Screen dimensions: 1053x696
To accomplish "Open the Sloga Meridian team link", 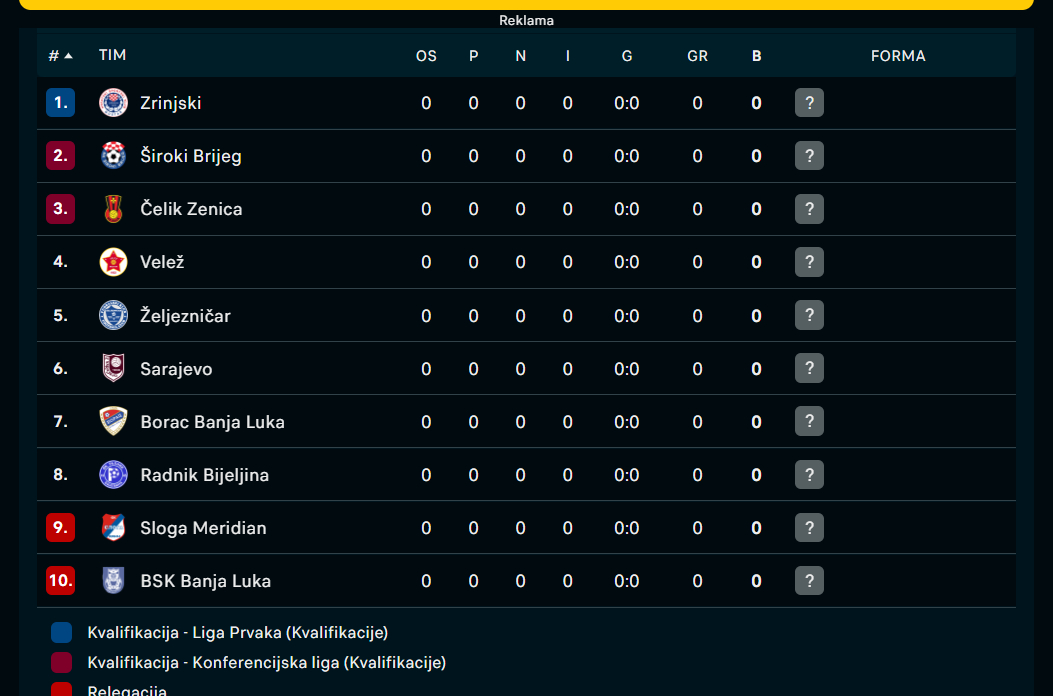I will point(203,528).
